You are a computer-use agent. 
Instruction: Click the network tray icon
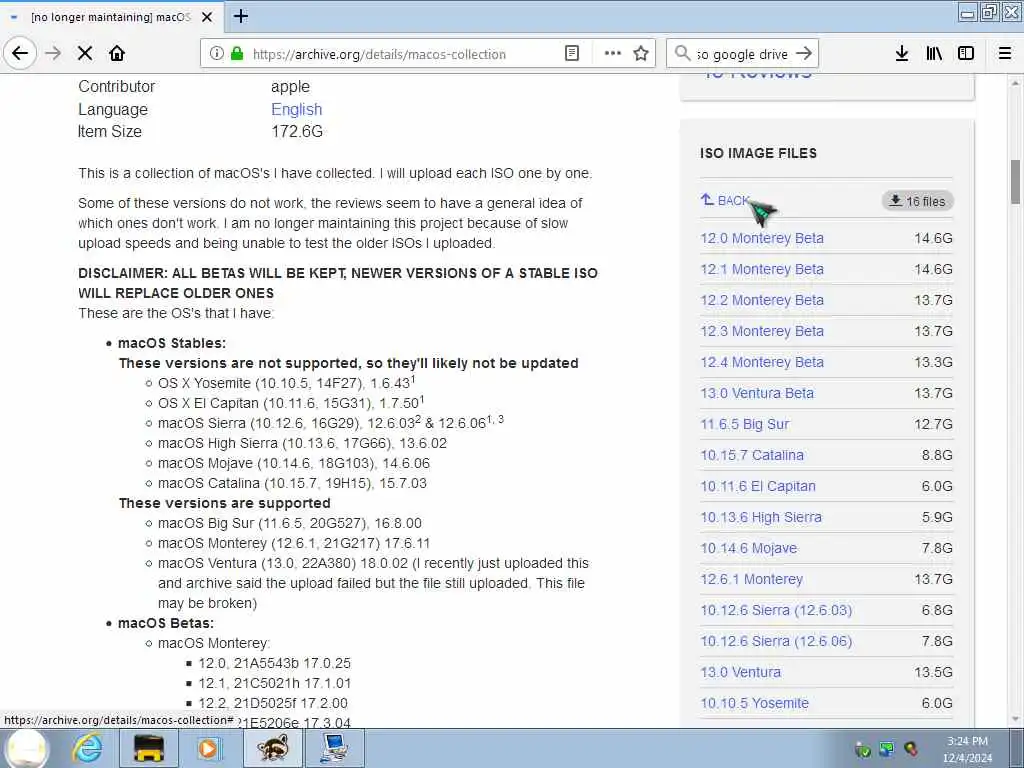(886, 749)
